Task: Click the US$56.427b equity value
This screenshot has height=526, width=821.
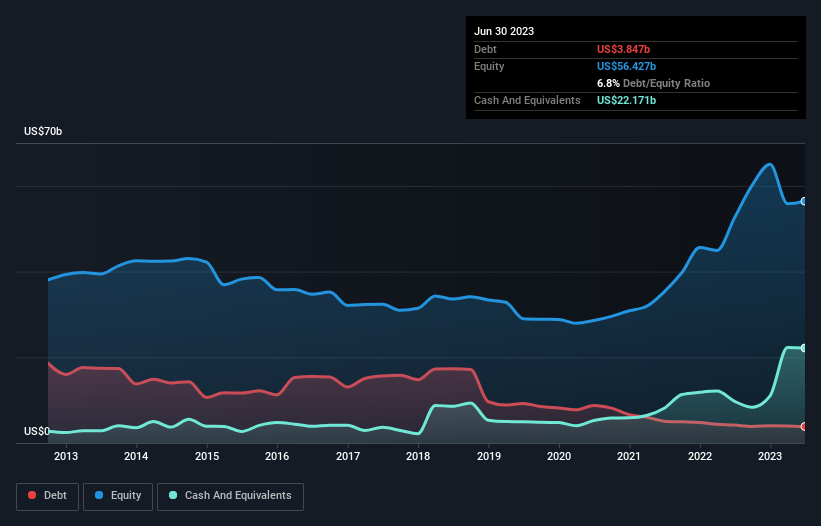Action: click(x=626, y=66)
